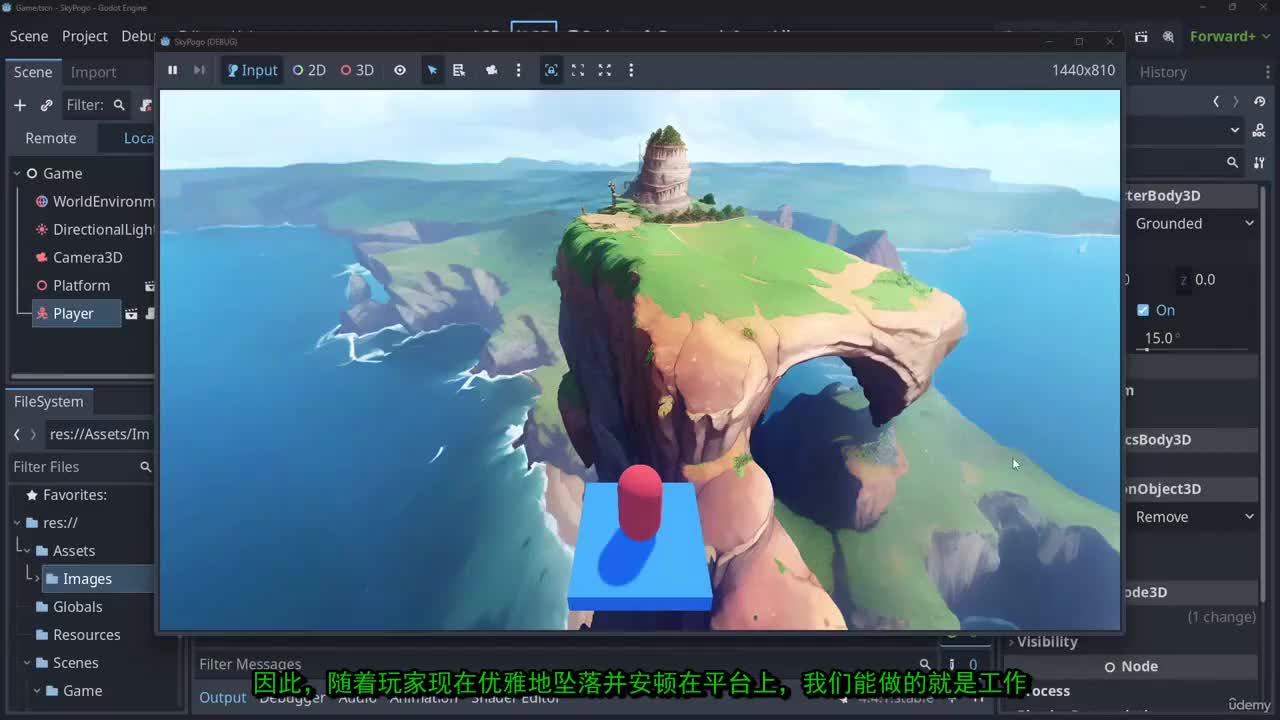The image size is (1280, 720).
Task: Pause the running SkyPogo game
Action: pos(172,70)
